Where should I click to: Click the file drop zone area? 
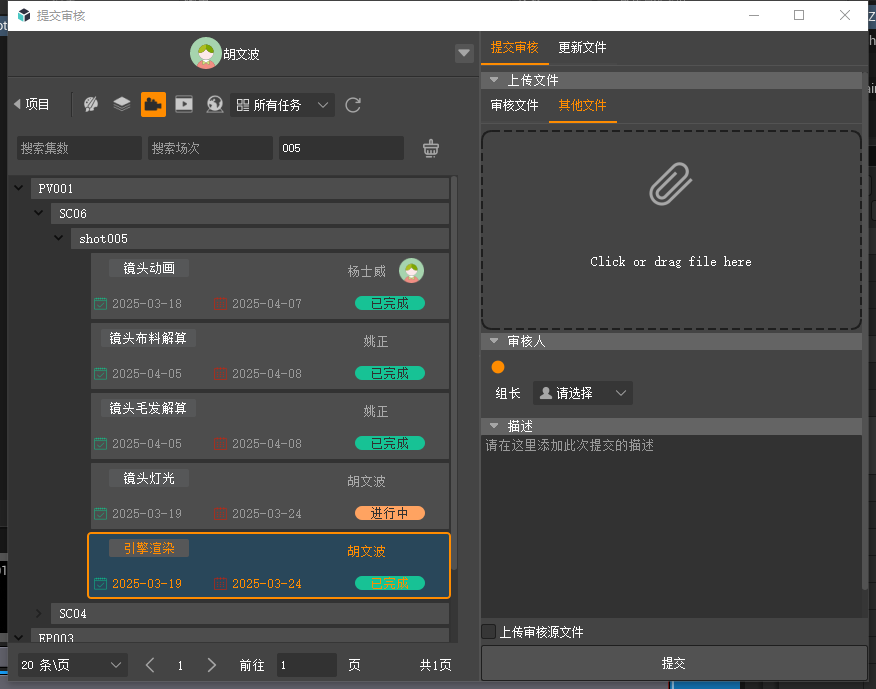[x=671, y=230]
